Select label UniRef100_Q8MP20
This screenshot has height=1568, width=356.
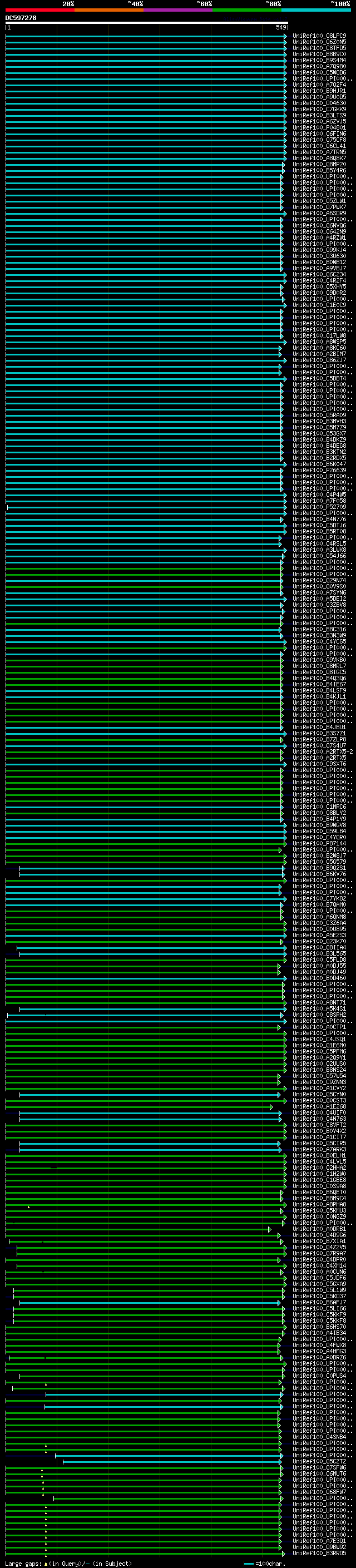319,164
